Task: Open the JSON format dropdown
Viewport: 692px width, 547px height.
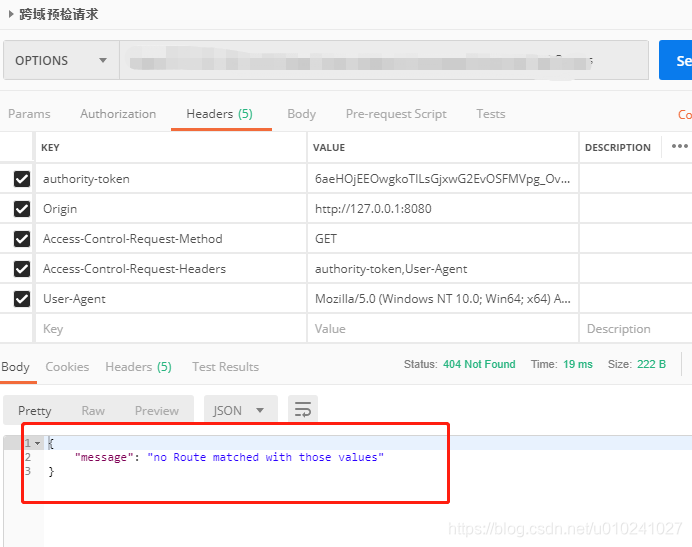Action: click(x=241, y=410)
